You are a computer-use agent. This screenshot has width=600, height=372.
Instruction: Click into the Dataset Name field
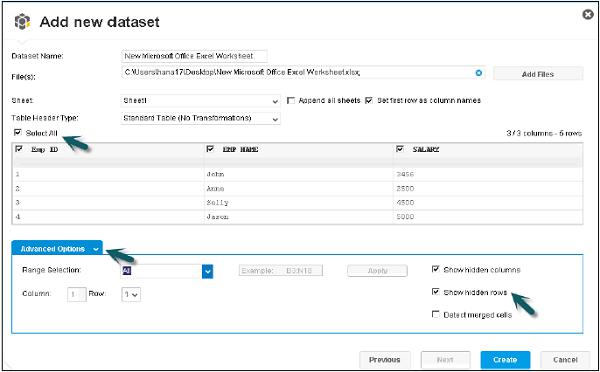point(194,56)
